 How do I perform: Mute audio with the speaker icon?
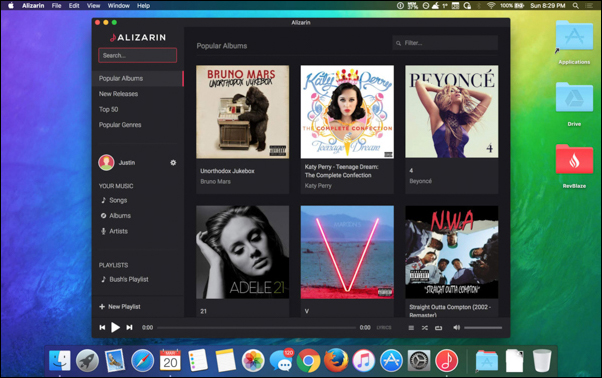click(x=456, y=327)
